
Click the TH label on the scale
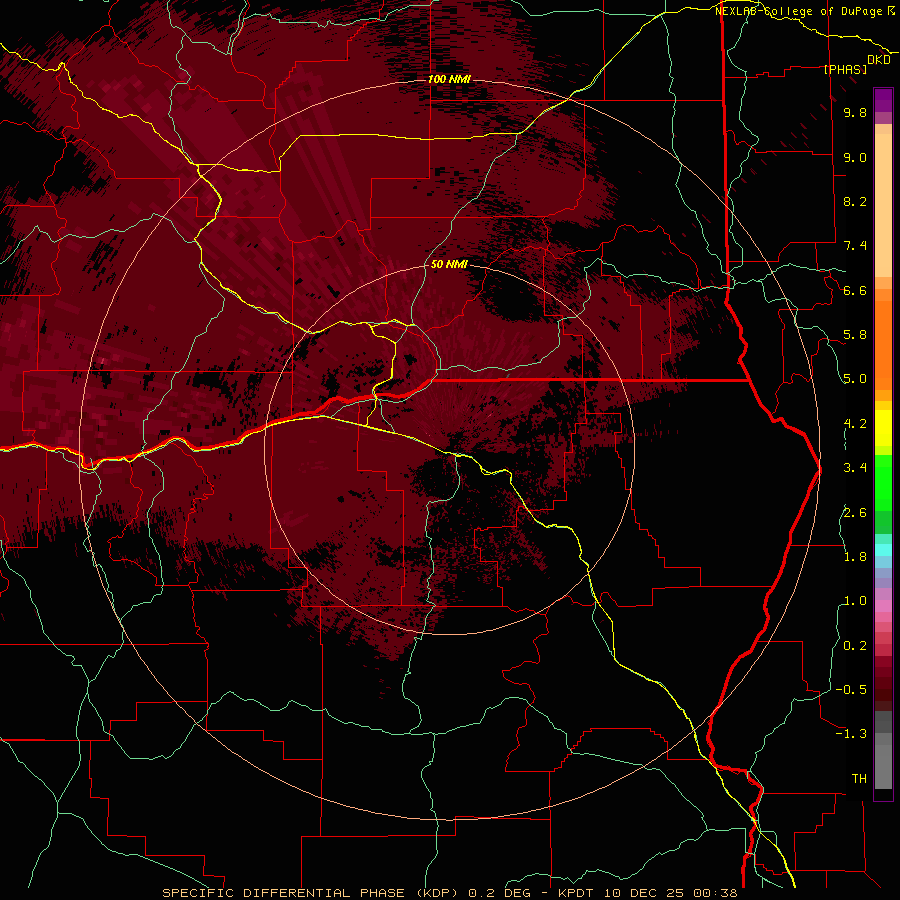click(x=859, y=779)
